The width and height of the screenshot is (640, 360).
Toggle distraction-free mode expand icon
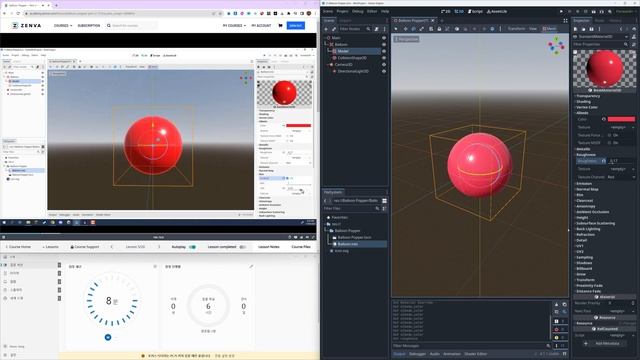pos(565,20)
